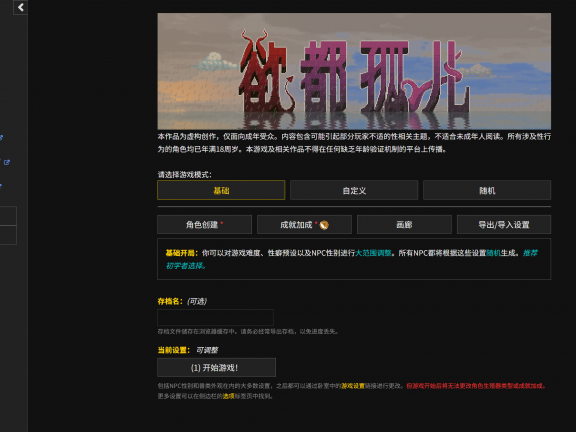The width and height of the screenshot is (576, 432).
Task: Focus the 存档名 save name input field
Action: click(215, 317)
